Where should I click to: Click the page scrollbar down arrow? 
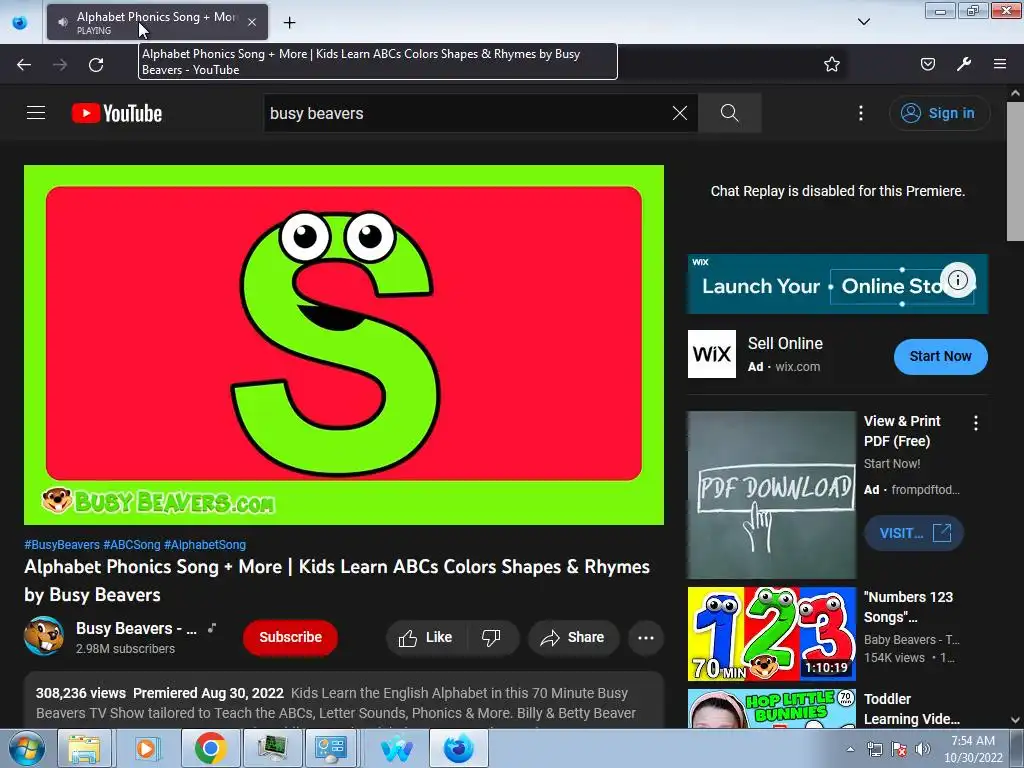pos(1016,720)
